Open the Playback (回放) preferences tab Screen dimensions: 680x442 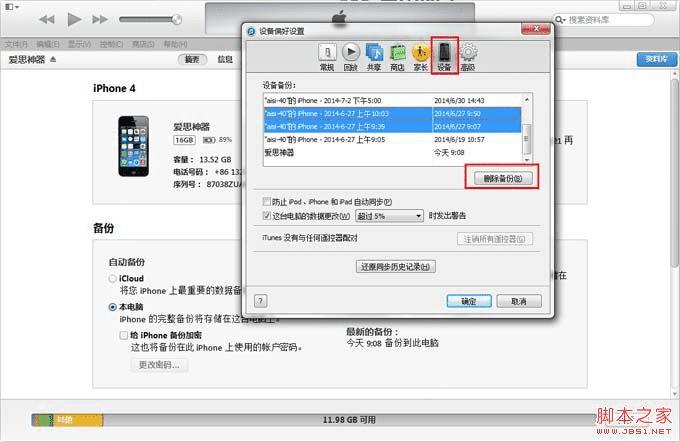(x=350, y=57)
